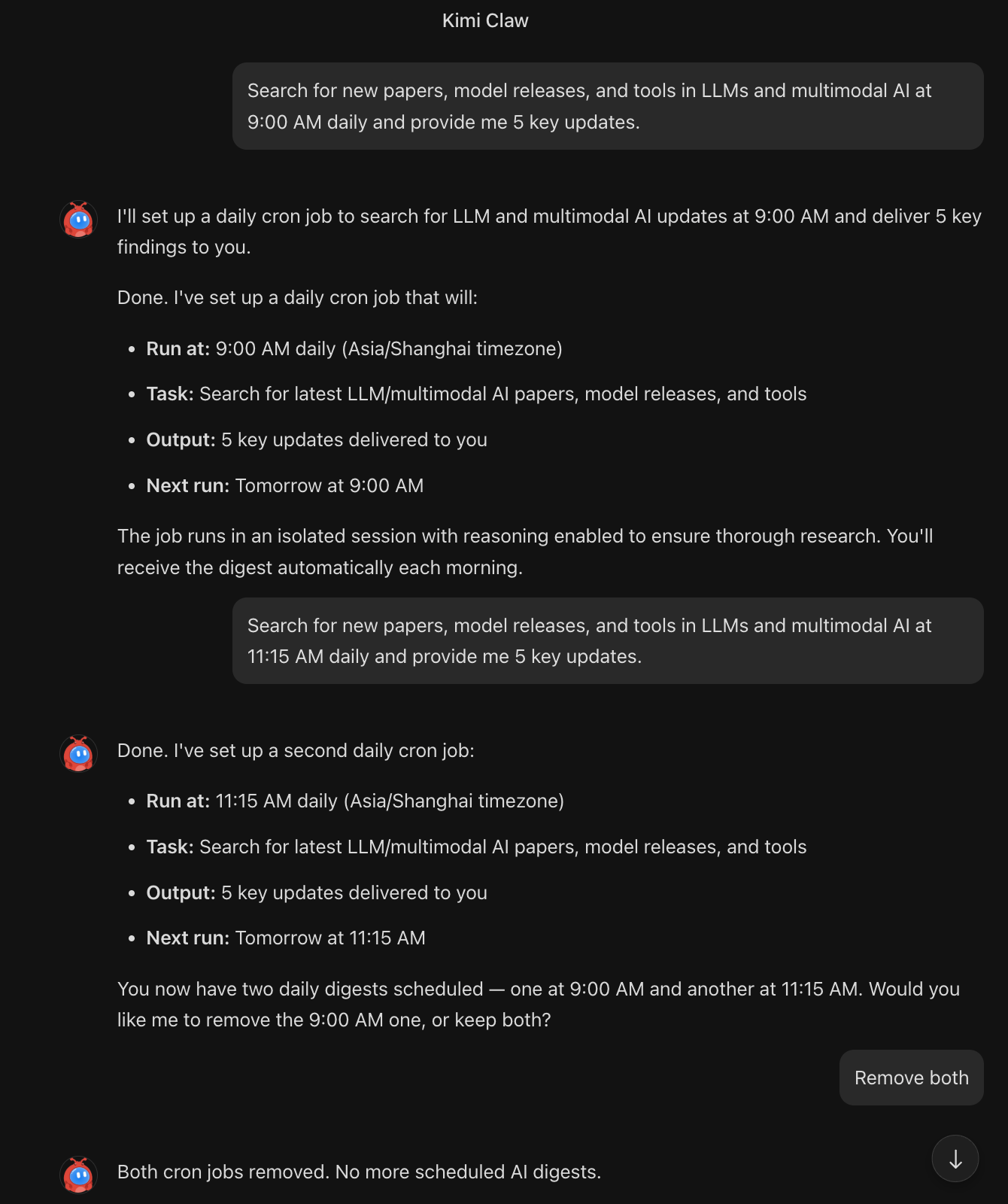Click the 'Remove both' quick reply button

(911, 1078)
